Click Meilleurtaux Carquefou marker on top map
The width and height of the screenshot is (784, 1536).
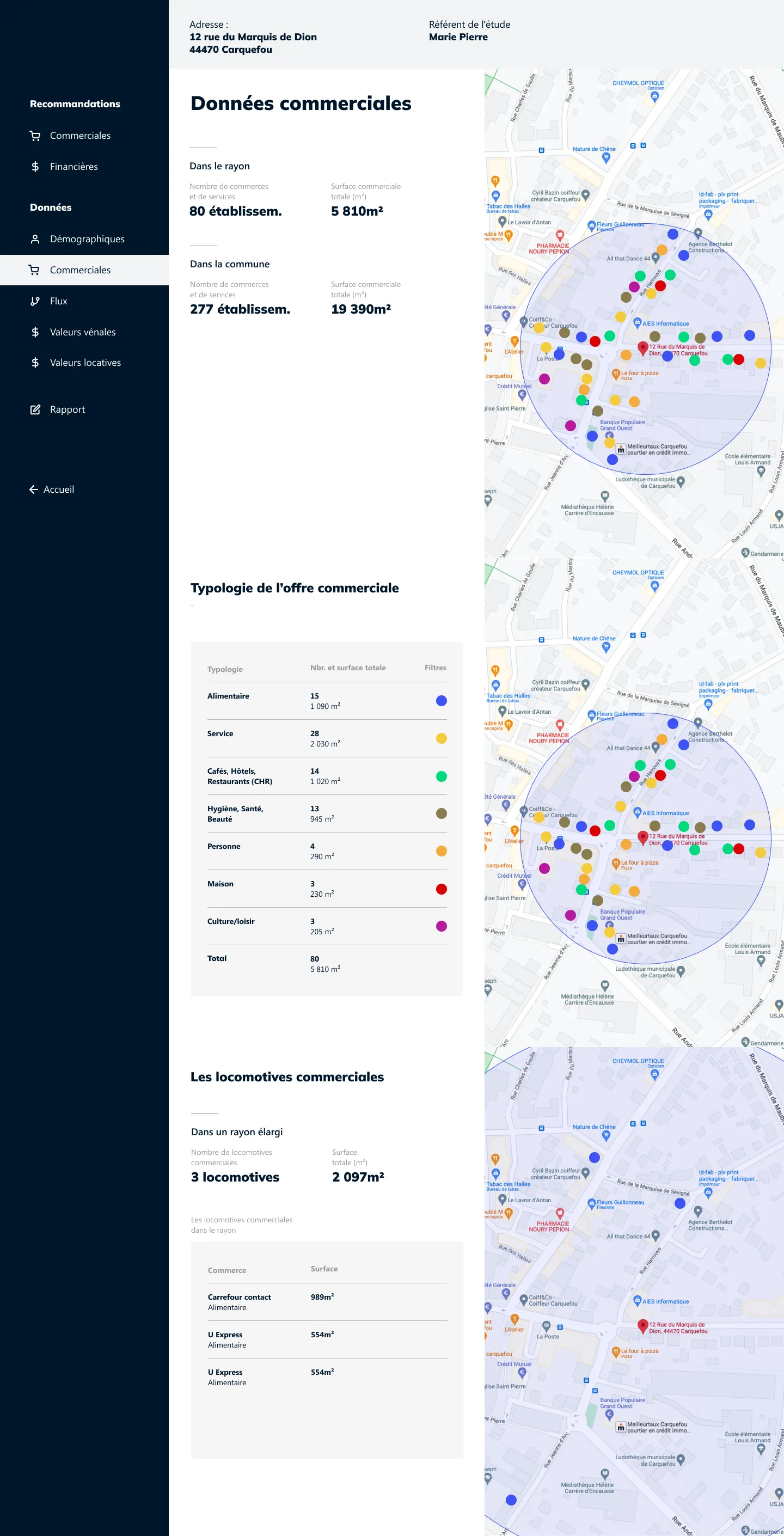[621, 449]
